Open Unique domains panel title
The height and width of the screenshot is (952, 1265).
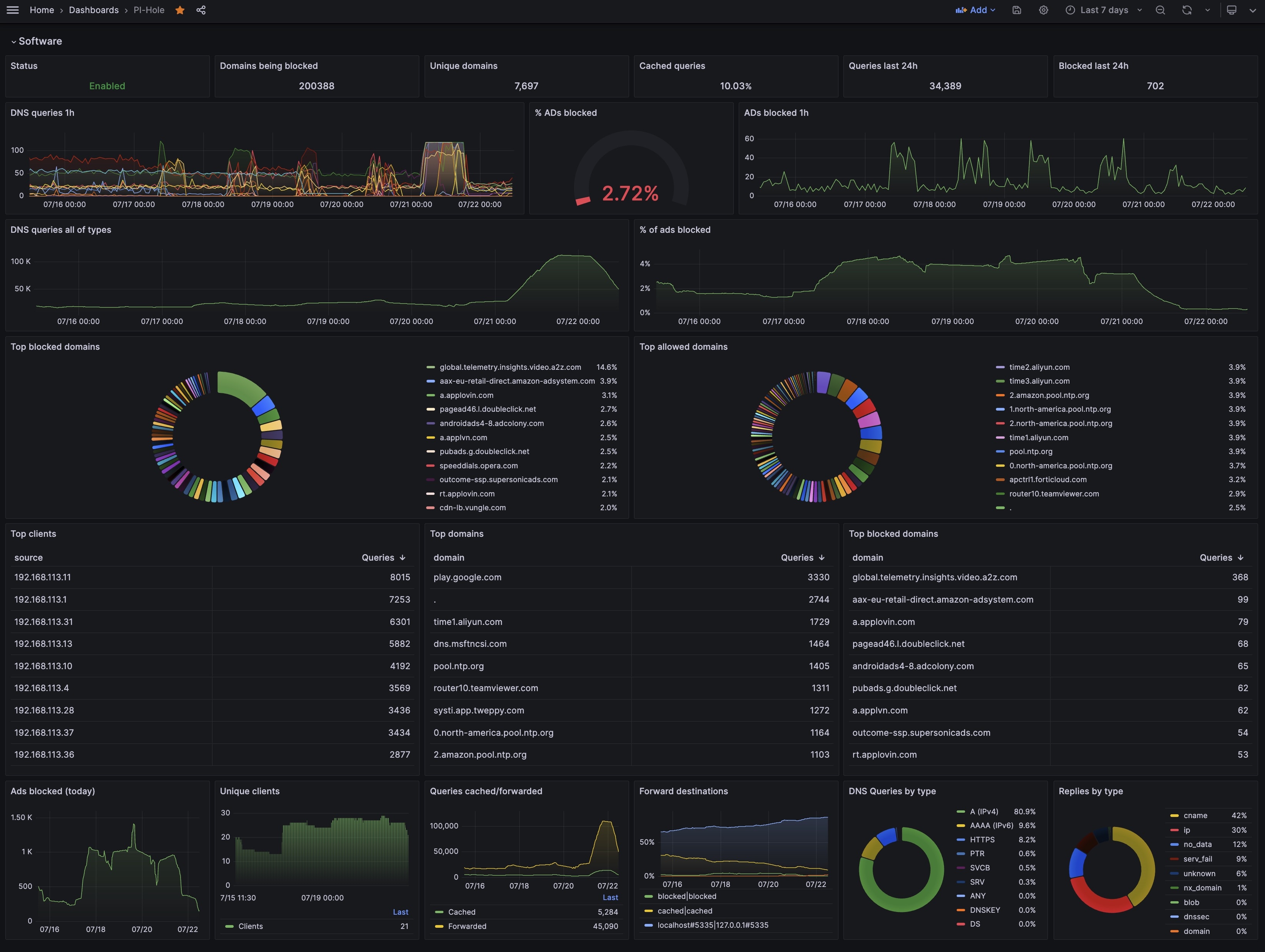(x=464, y=66)
